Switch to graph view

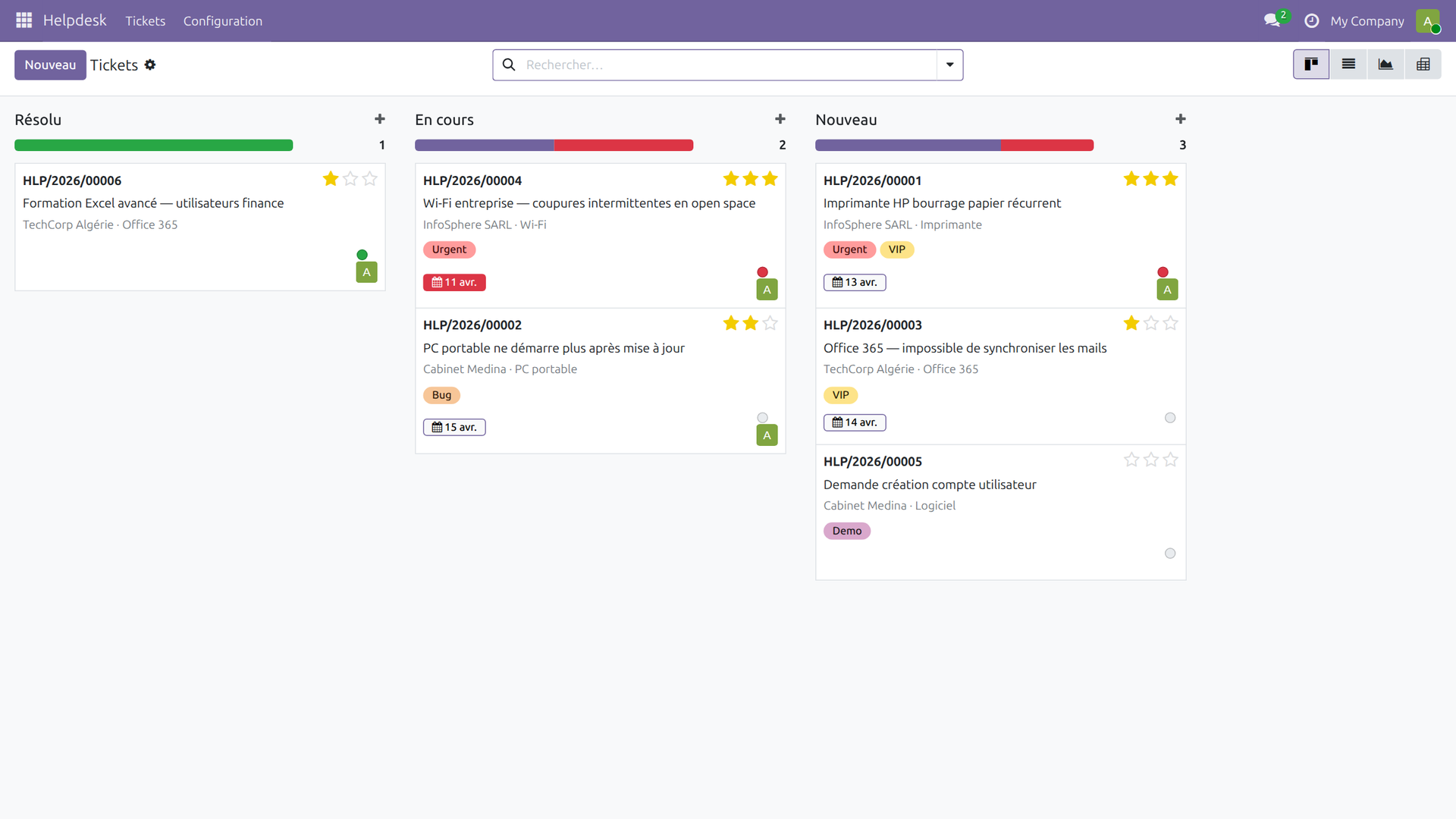[x=1385, y=64]
